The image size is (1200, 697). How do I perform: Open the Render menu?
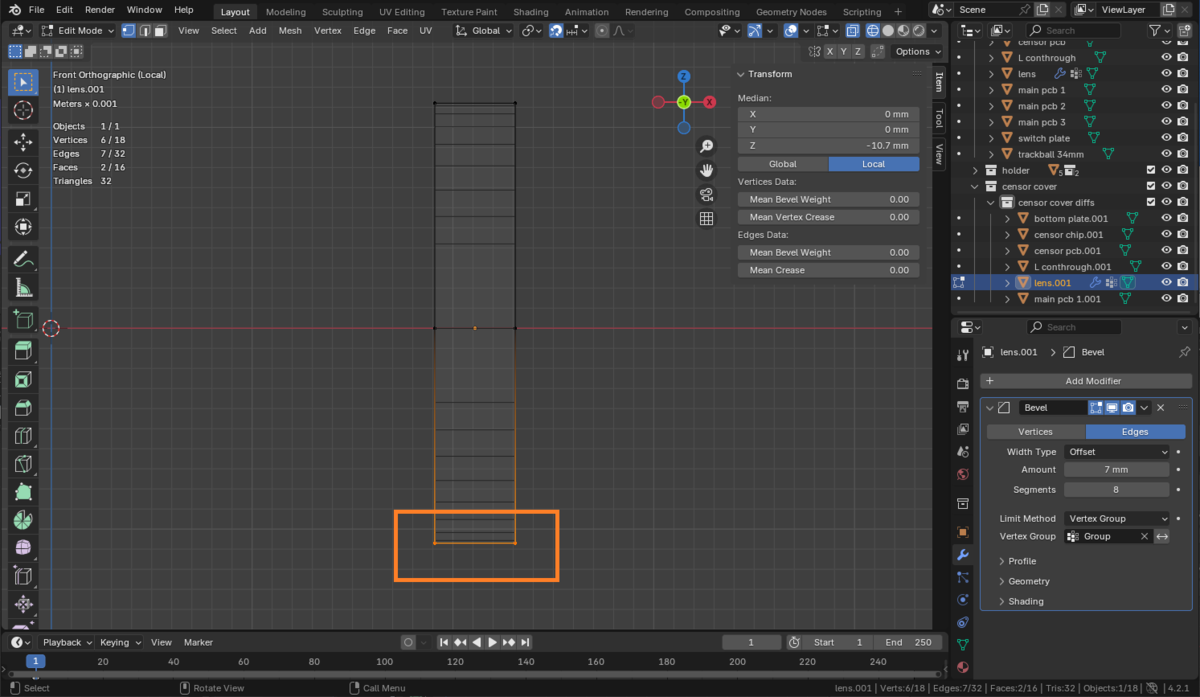click(x=100, y=10)
